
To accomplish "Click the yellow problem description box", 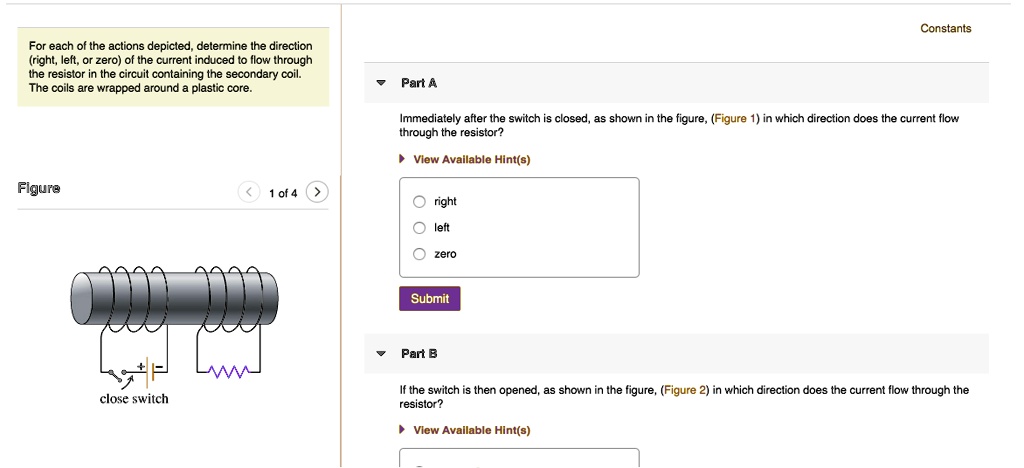I will click(170, 67).
